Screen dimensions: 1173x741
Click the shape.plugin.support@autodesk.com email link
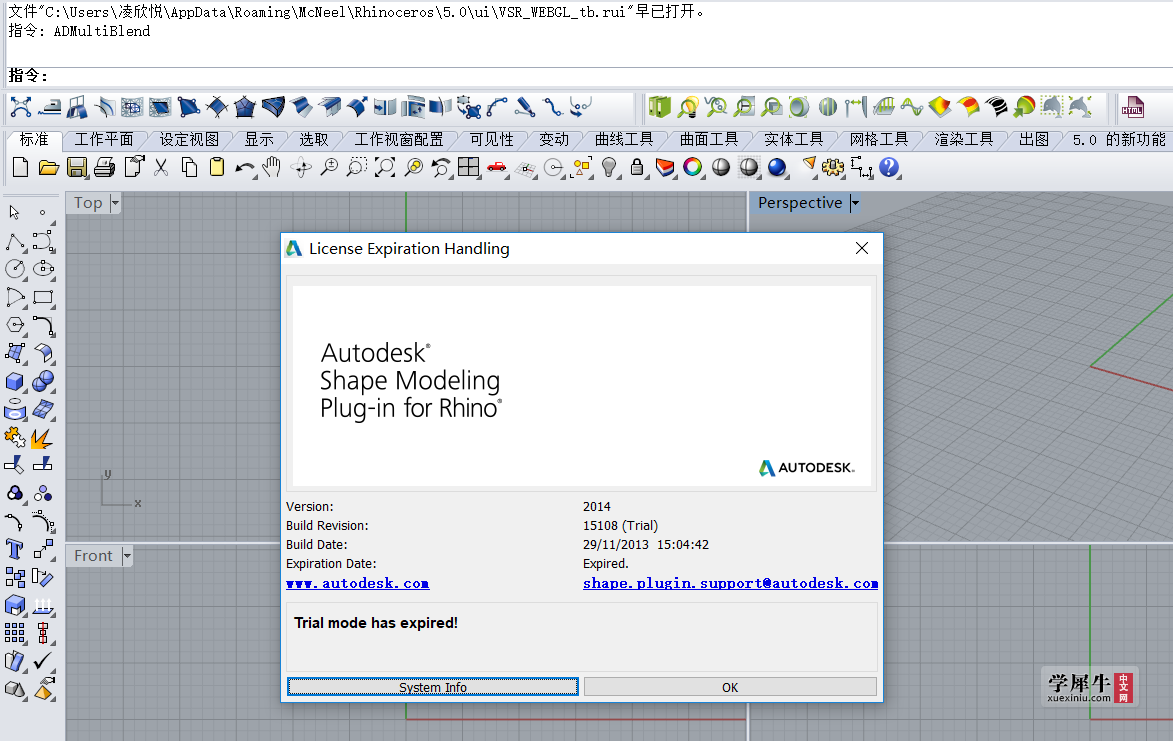coord(730,583)
